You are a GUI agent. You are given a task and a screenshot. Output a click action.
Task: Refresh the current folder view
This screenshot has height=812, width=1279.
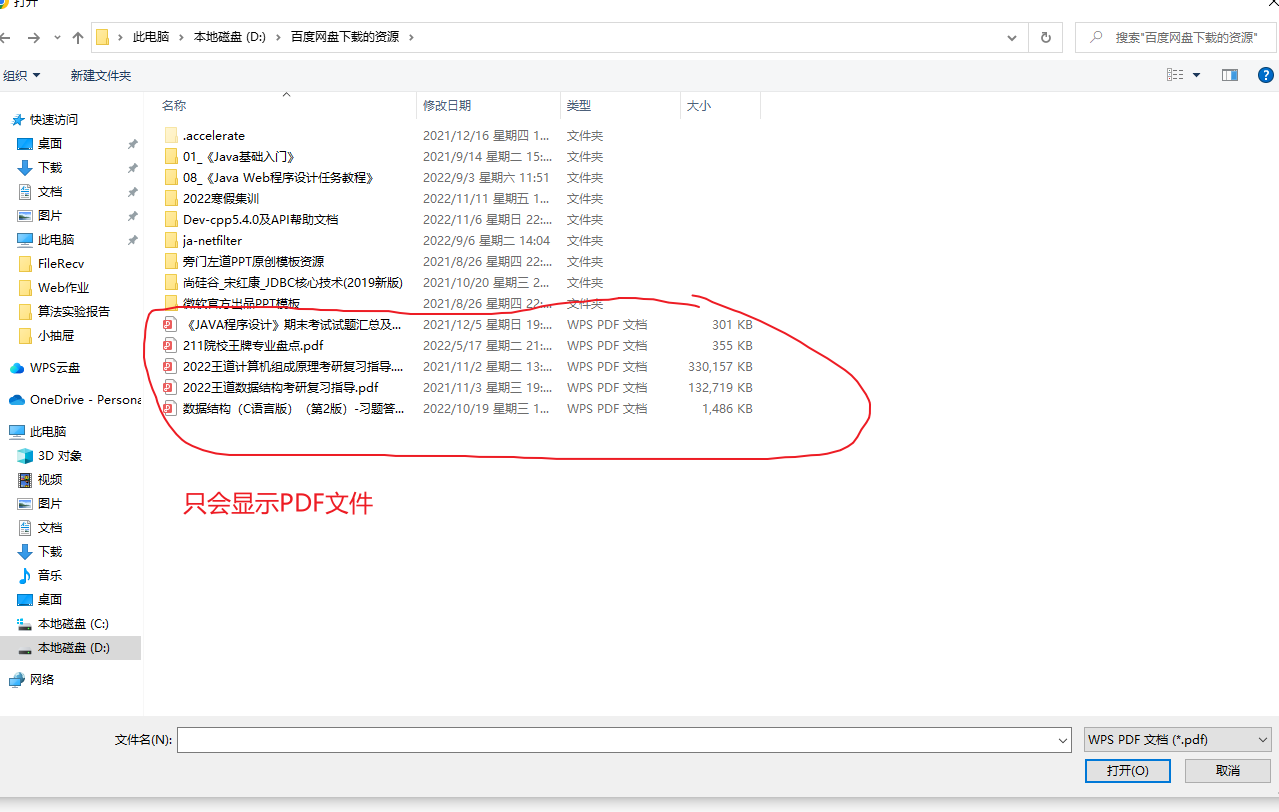tap(1046, 37)
